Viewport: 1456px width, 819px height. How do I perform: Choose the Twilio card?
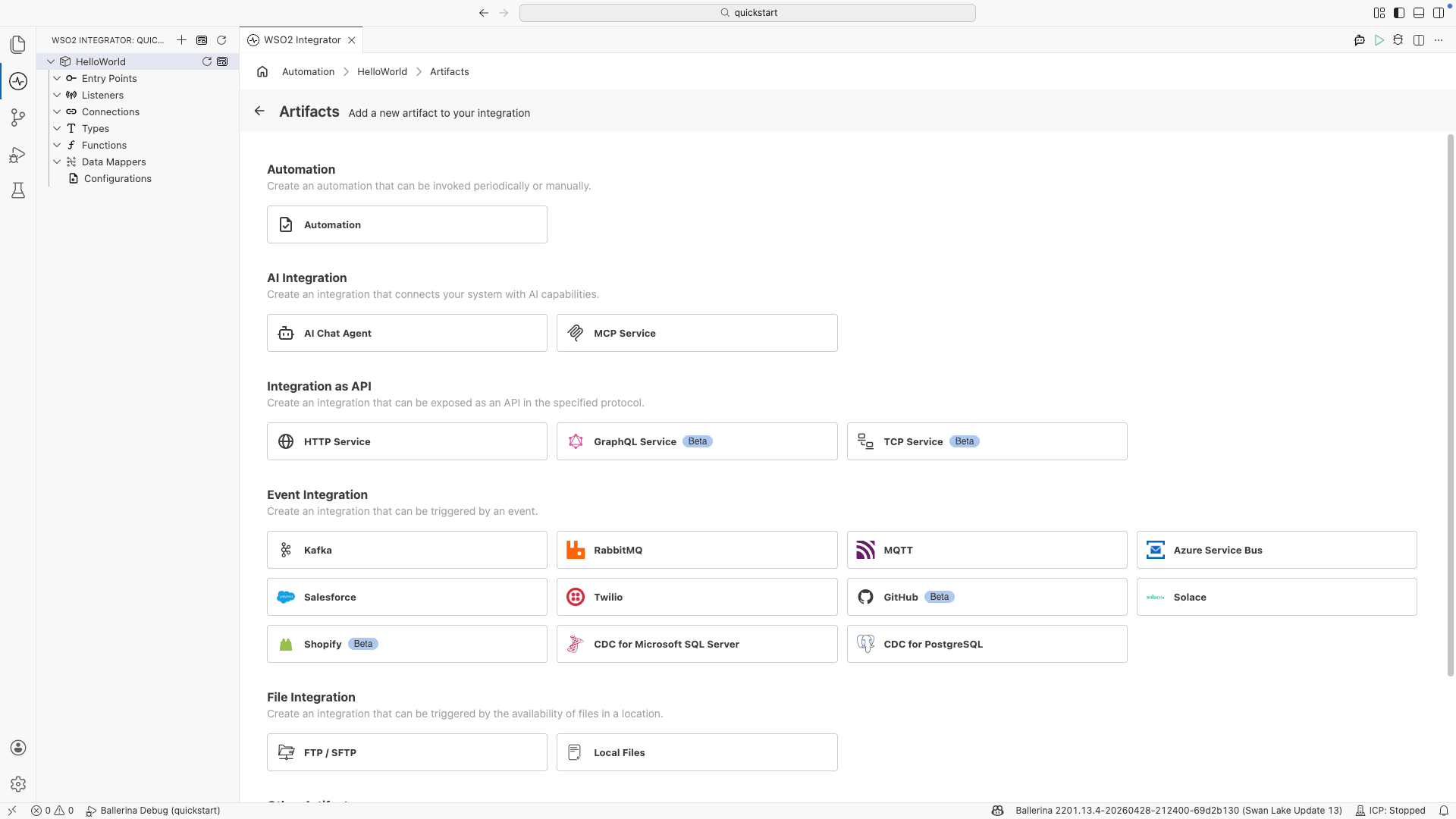coord(697,597)
